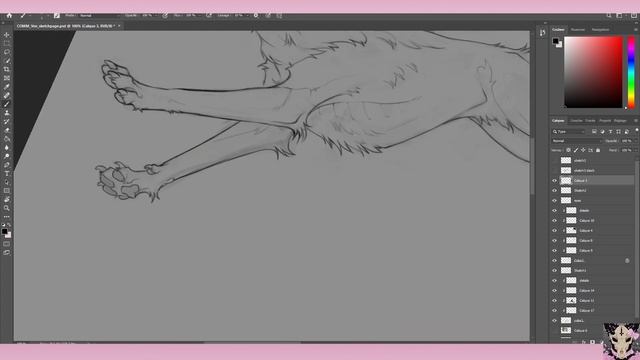Click the Calque 6 layer thumbnail
The width and height of the screenshot is (640, 360).
566,330
